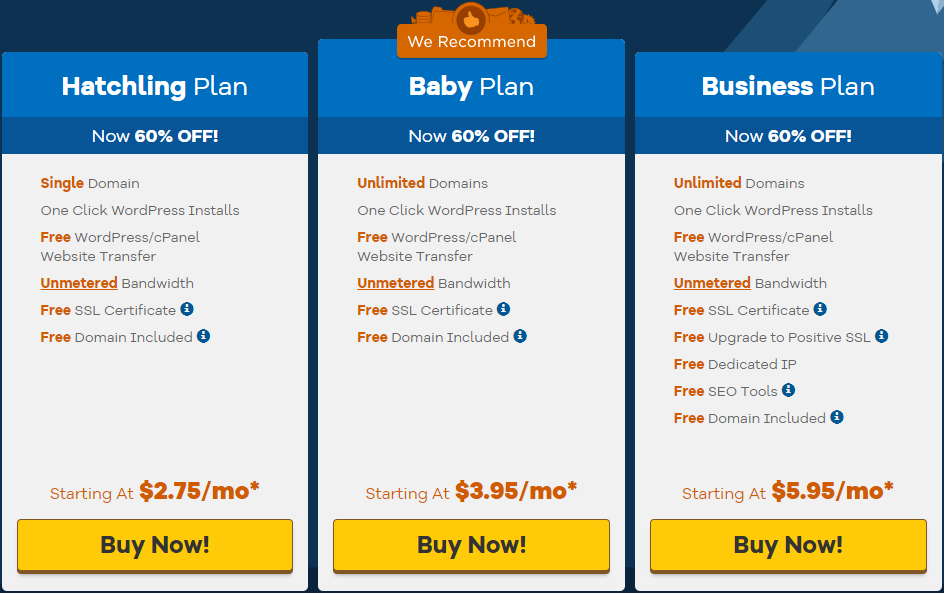This screenshot has height=593, width=944.
Task: Click the info icon by Baby plan's SSL Certificate
Action: click(x=503, y=309)
